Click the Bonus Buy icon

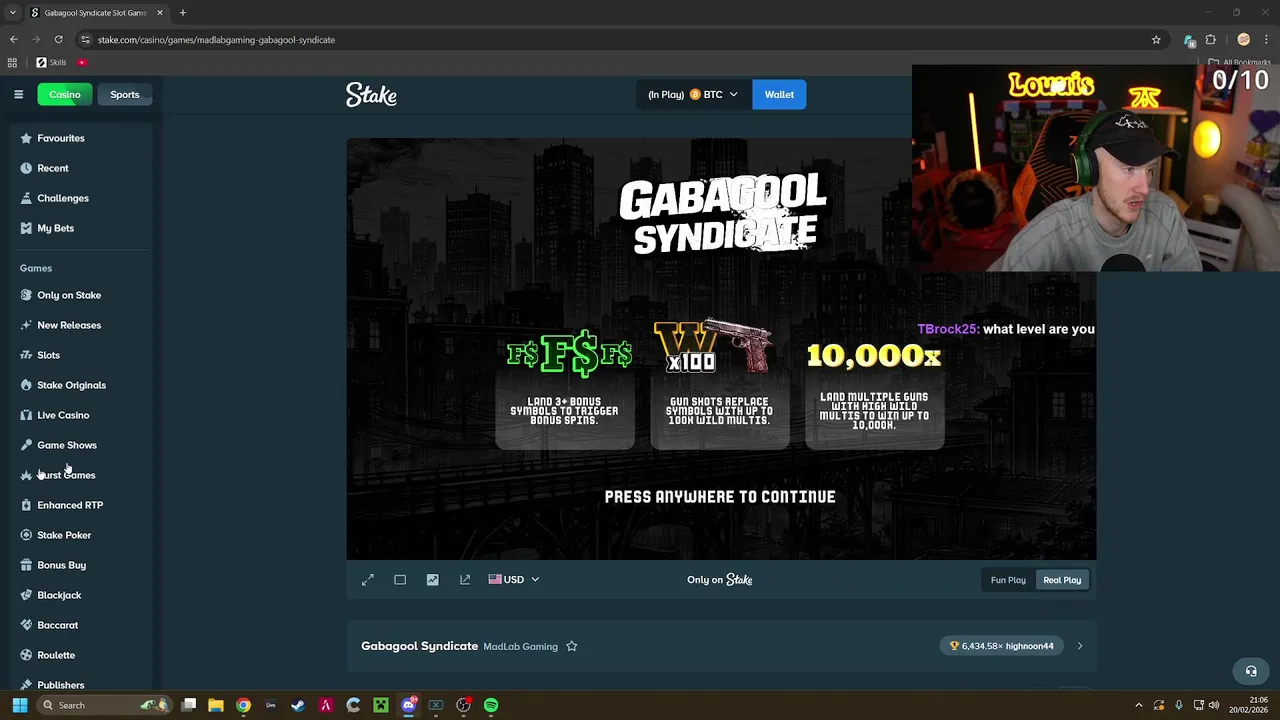26,565
